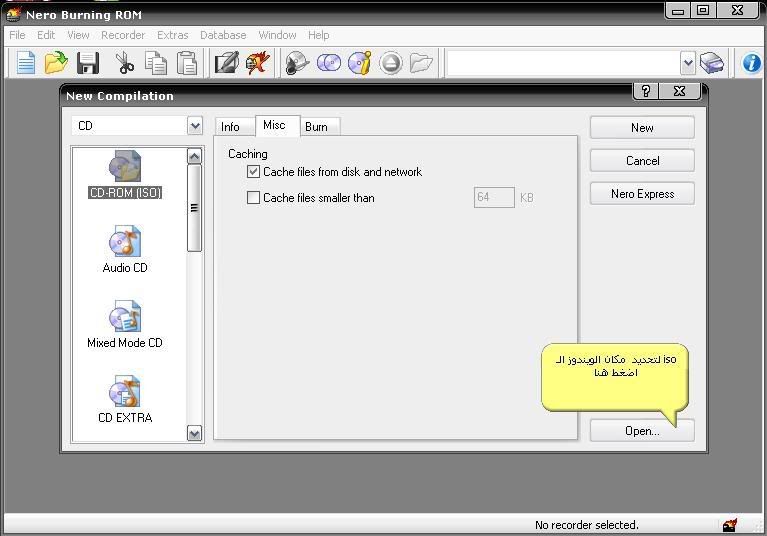Screen dimensions: 767x536
Task: Open the recorder selection dropdown arrow
Action: coord(688,63)
